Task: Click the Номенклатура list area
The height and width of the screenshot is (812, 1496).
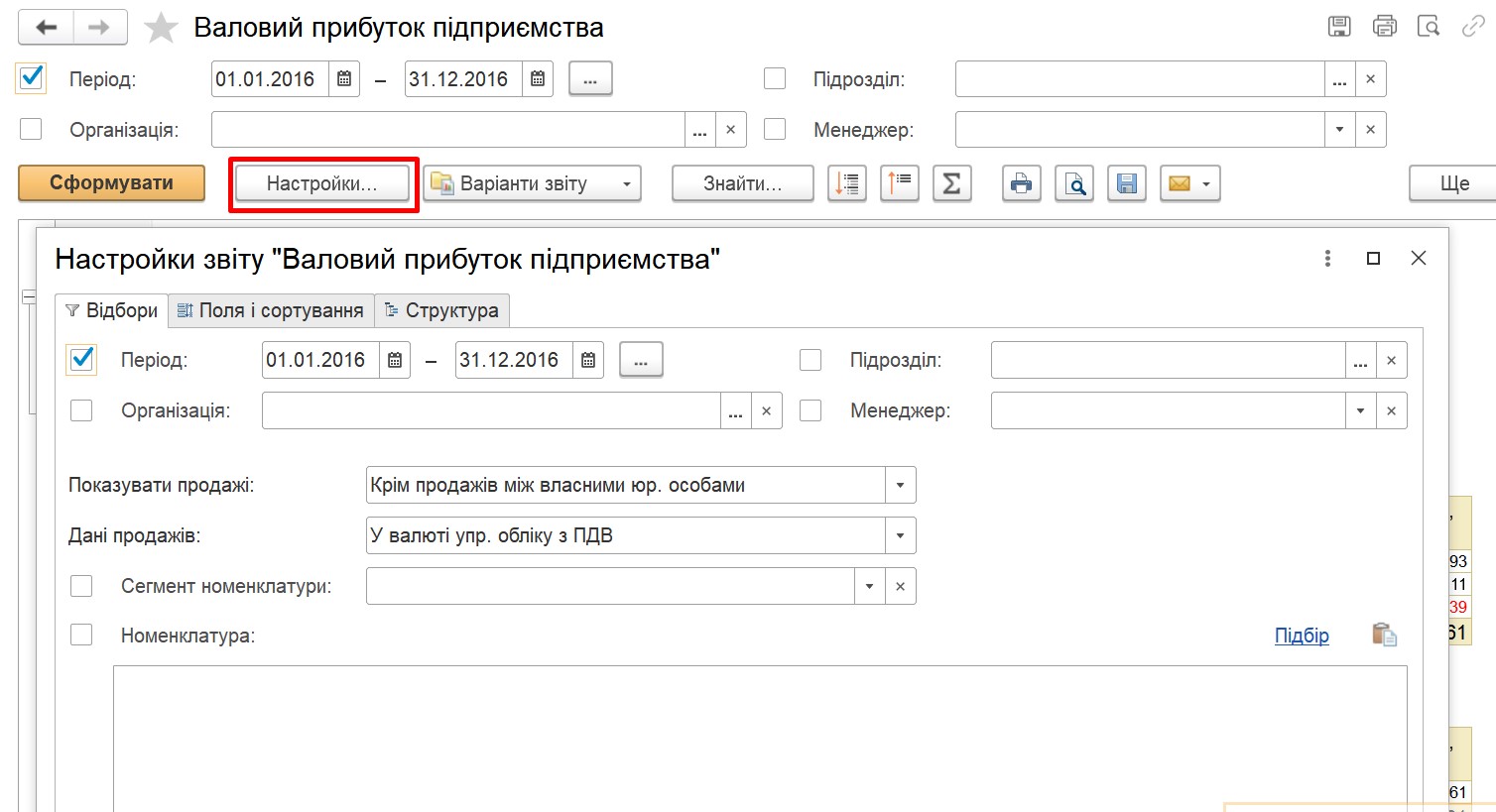Action: [760, 739]
